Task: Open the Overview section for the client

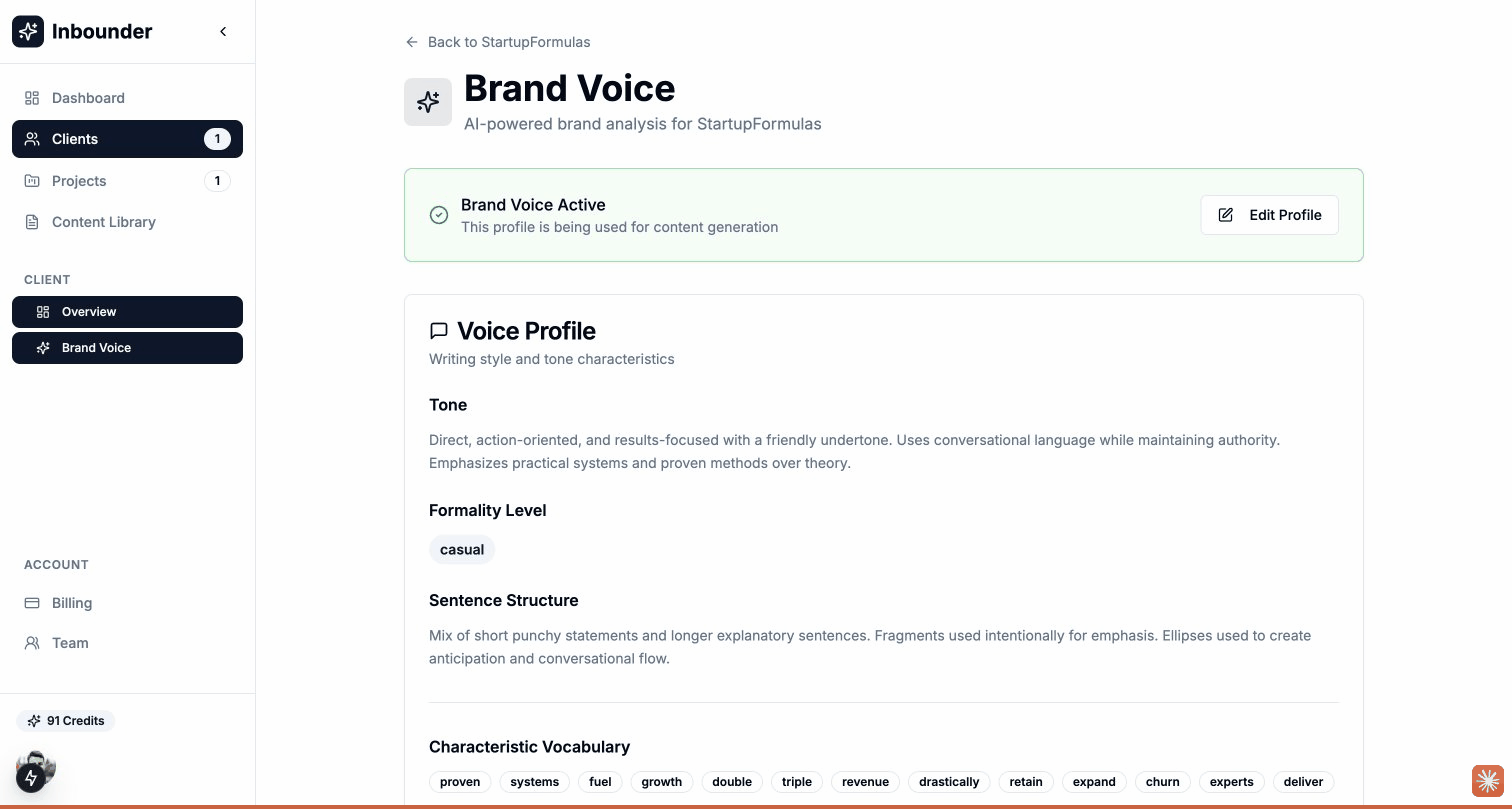Action: click(x=88, y=312)
